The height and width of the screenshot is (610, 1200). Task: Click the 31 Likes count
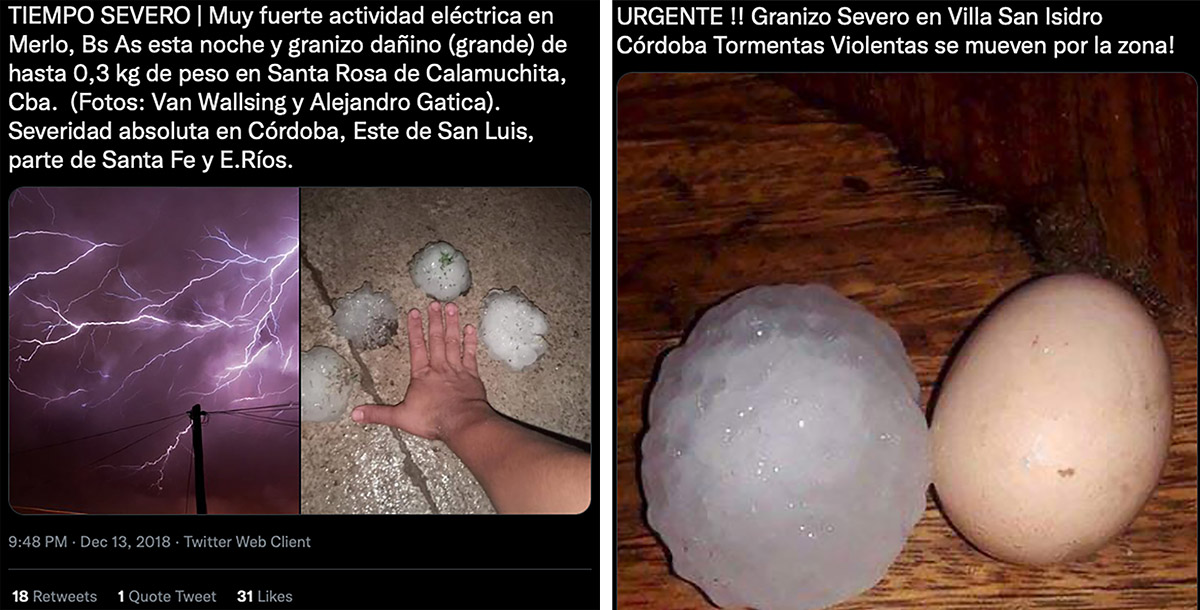point(265,596)
